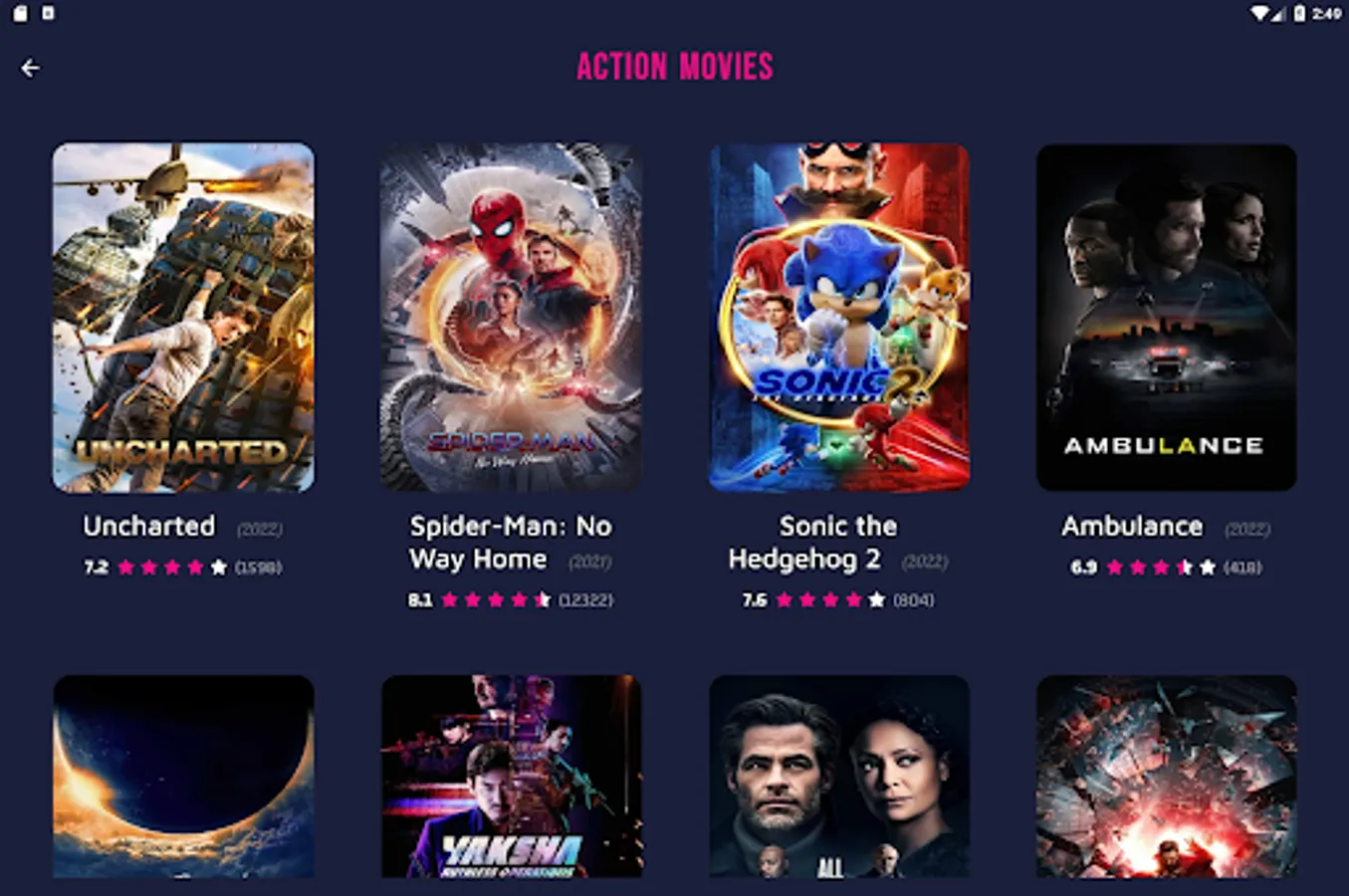1349x896 pixels.
Task: Tap the half star under Spider-Man rating
Action: [543, 599]
